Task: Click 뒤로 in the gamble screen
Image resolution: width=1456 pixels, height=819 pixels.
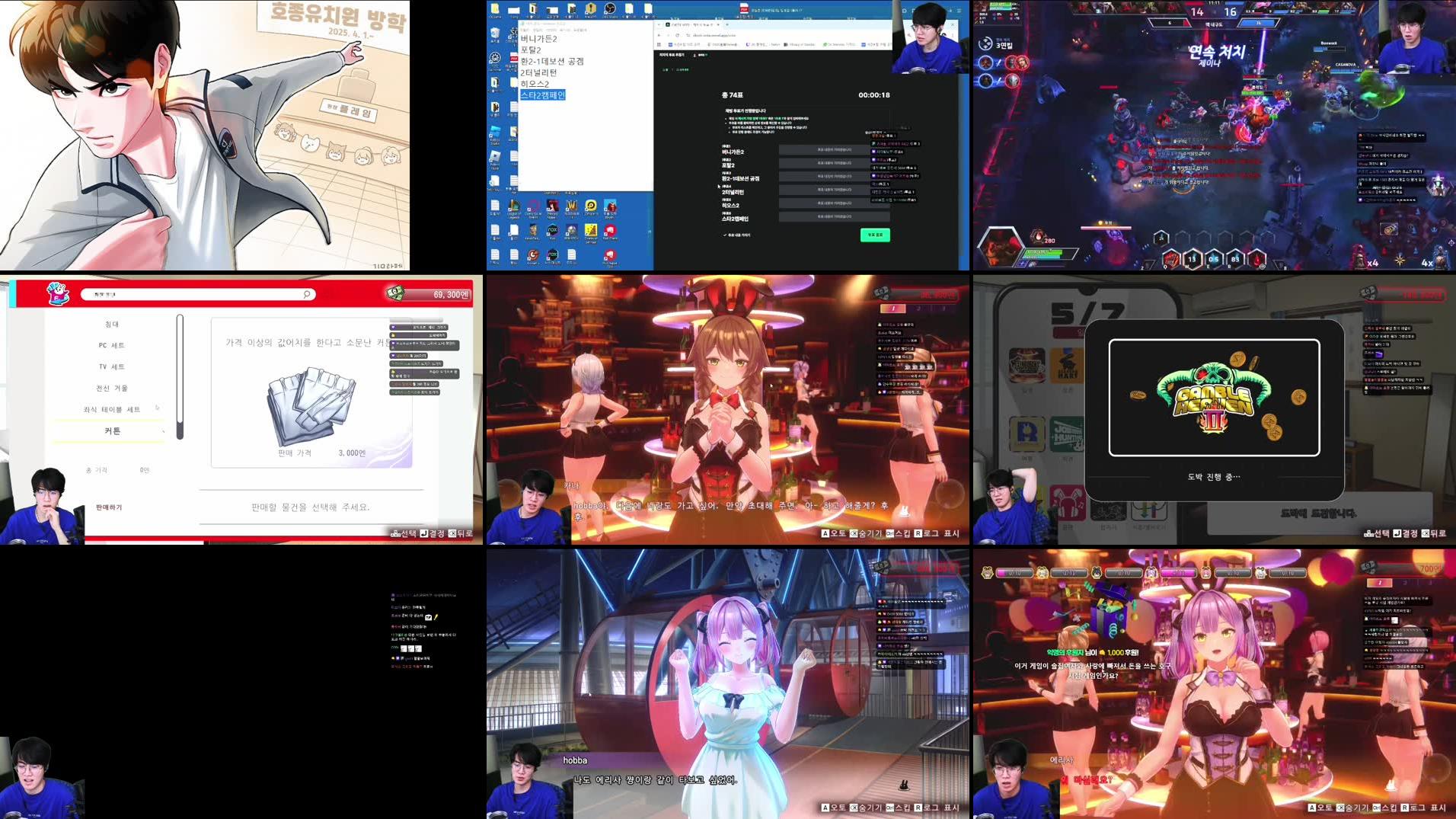Action: click(1433, 533)
